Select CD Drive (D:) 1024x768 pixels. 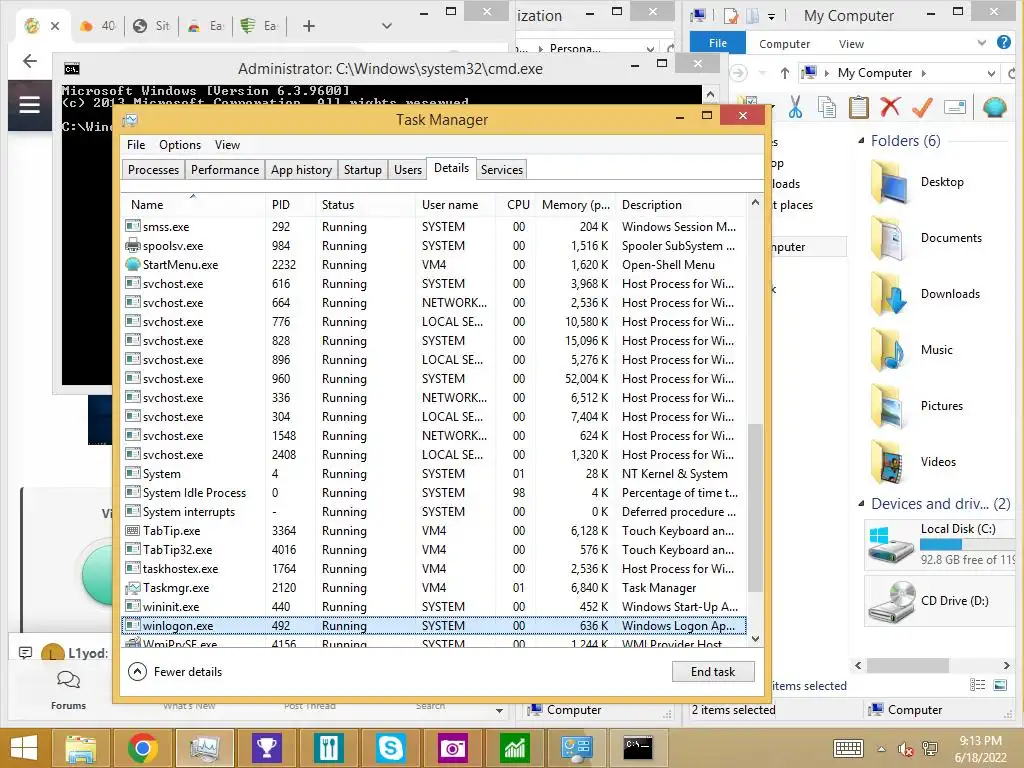[x=940, y=601]
